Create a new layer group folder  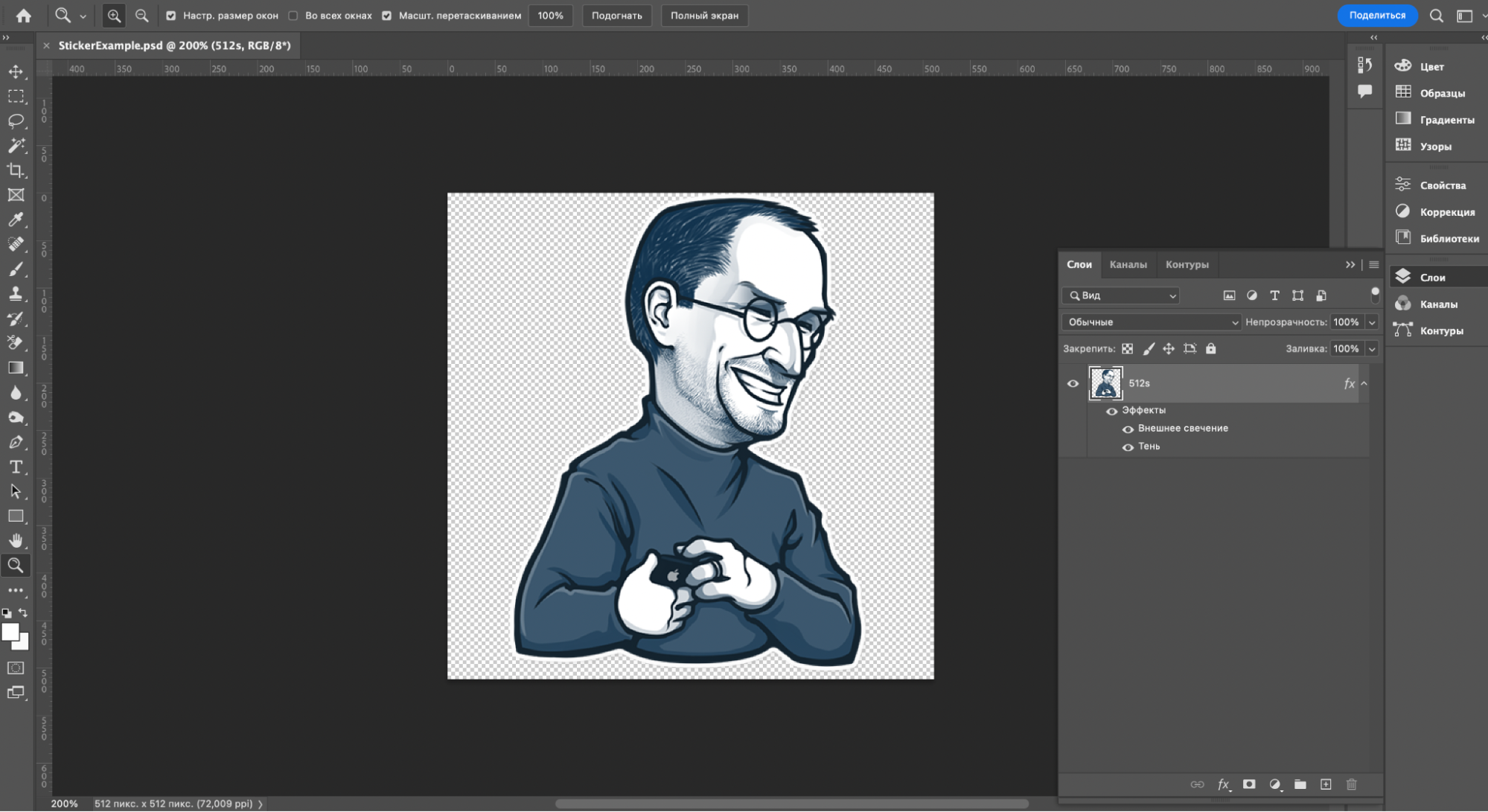(x=1300, y=784)
